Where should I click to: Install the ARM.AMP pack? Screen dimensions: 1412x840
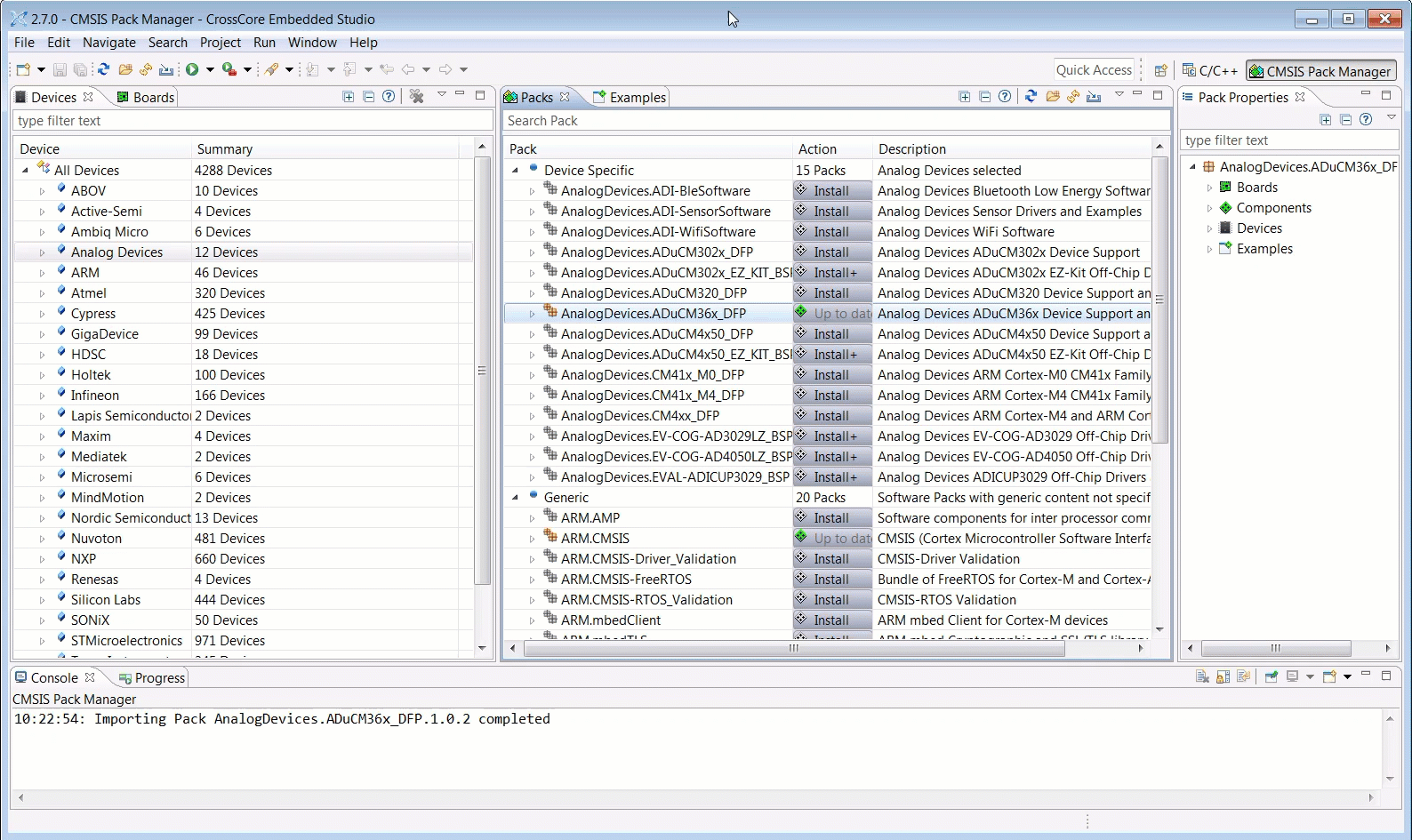(832, 518)
